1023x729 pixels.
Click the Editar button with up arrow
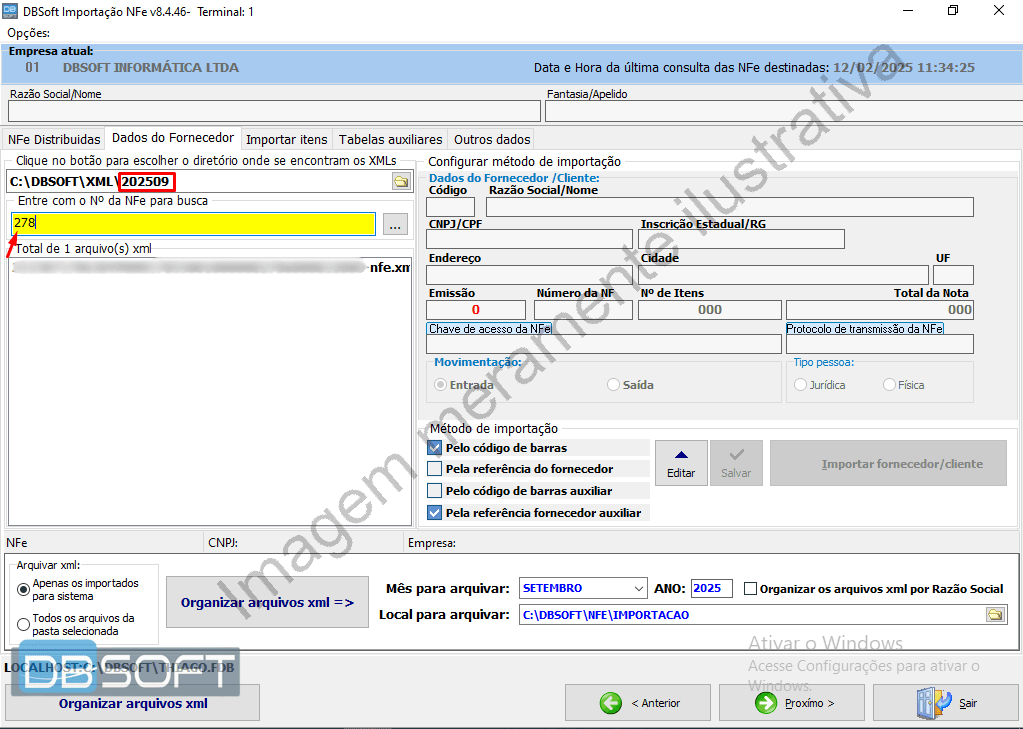[x=681, y=463]
